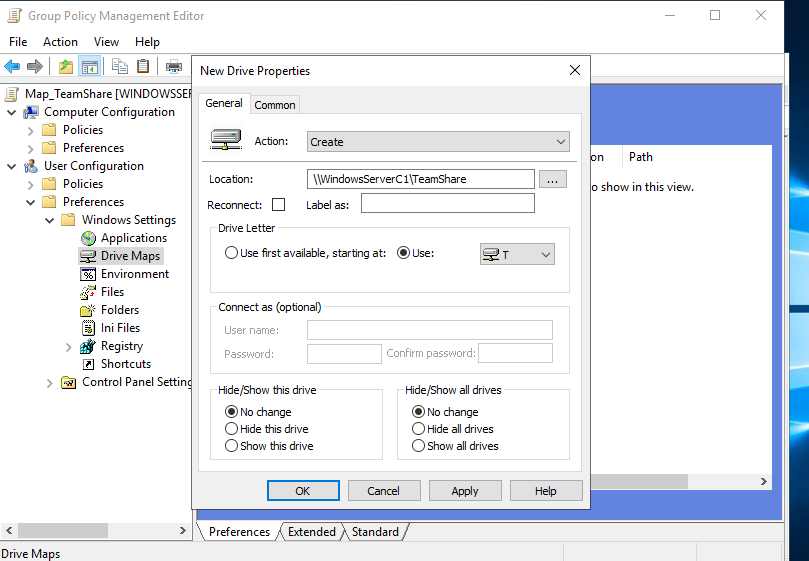The image size is (809, 561).
Task: Enable the Reconnect checkbox
Action: [279, 205]
